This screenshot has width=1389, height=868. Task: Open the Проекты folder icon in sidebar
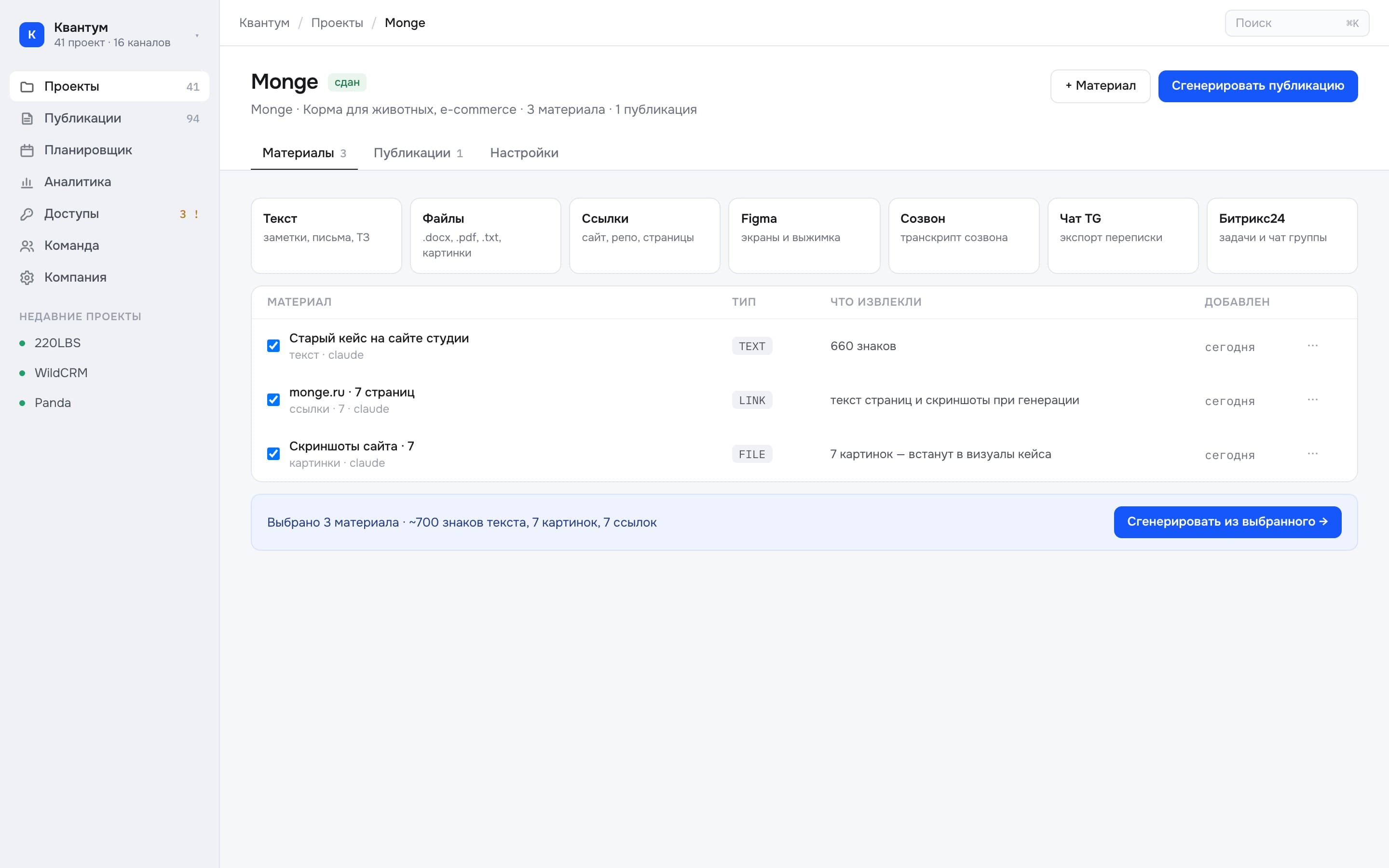(27, 87)
